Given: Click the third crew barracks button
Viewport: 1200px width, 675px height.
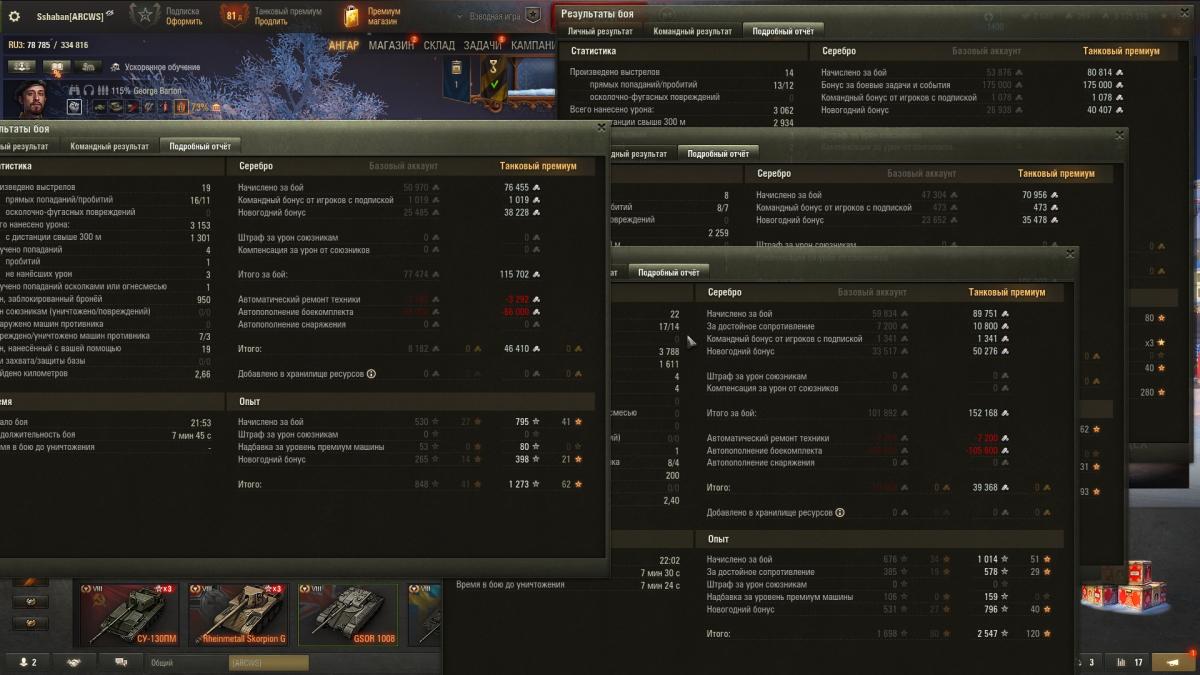Looking at the screenshot, I should tap(88, 66).
